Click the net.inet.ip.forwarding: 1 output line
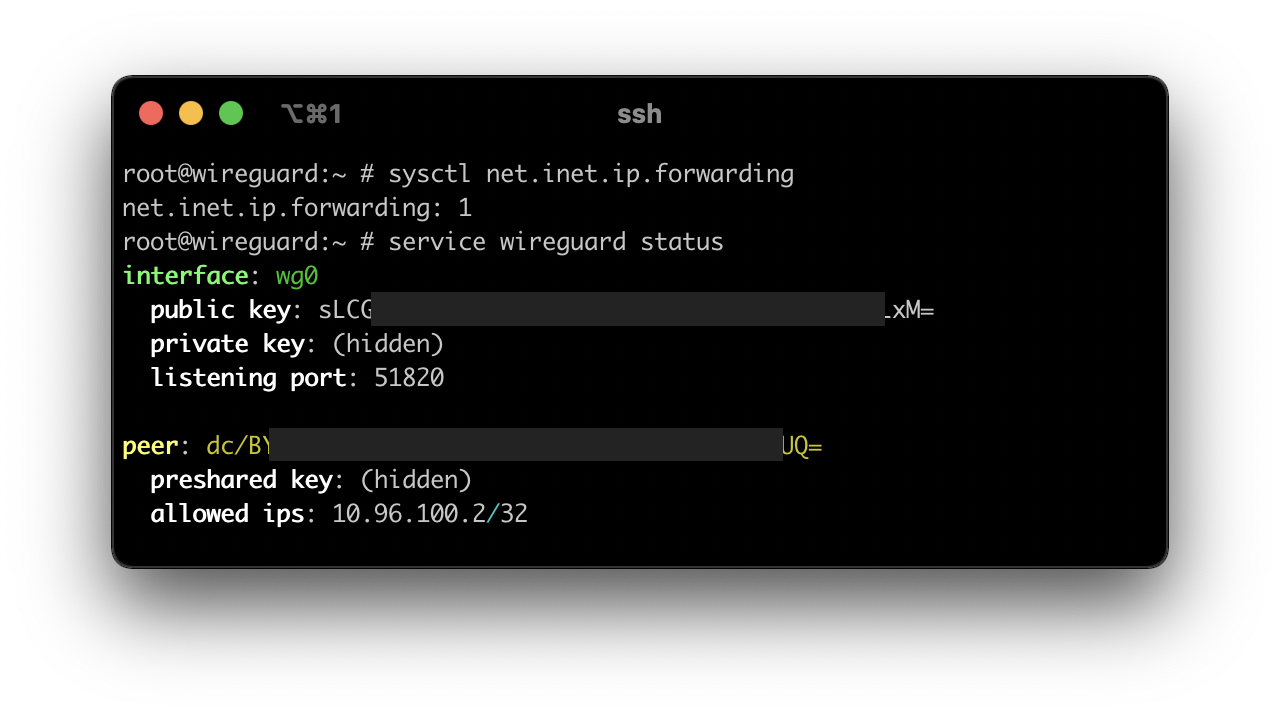This screenshot has width=1280, height=716. click(297, 208)
